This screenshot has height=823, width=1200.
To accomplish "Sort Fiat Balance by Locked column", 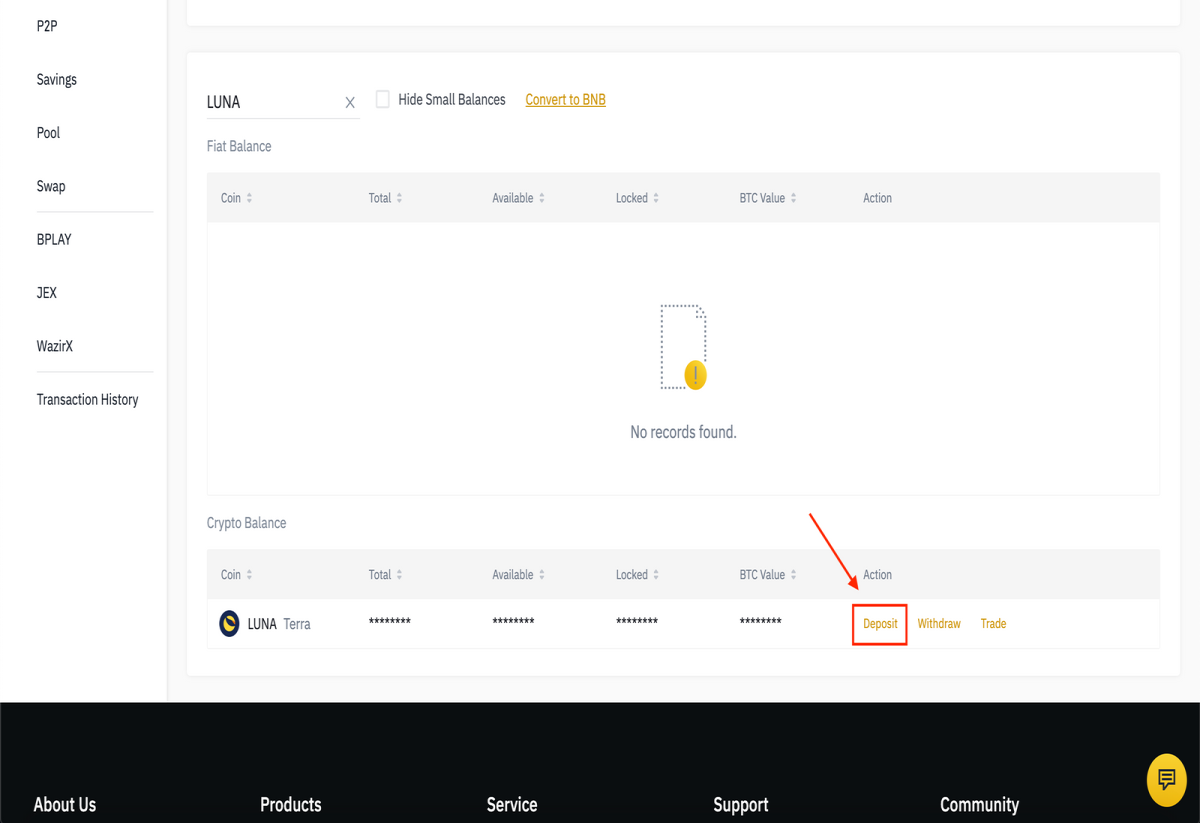I will [638, 198].
